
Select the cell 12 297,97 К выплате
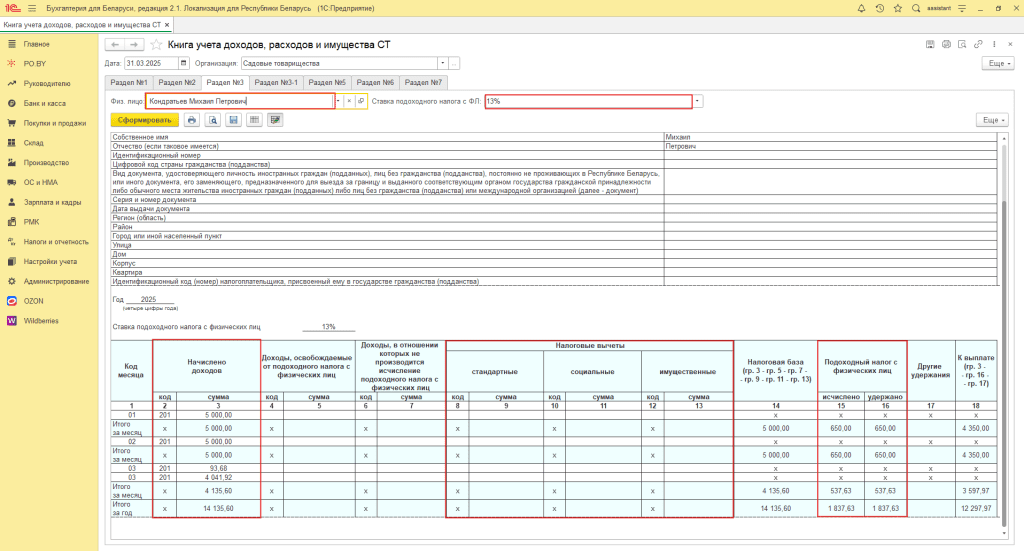click(976, 508)
